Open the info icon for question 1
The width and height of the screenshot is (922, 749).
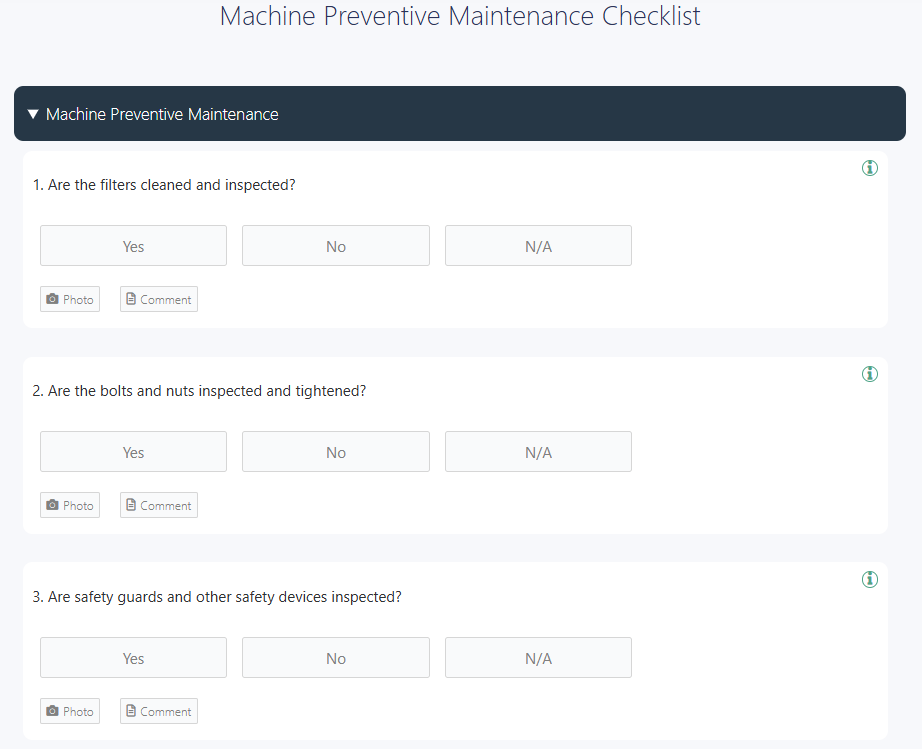870,168
